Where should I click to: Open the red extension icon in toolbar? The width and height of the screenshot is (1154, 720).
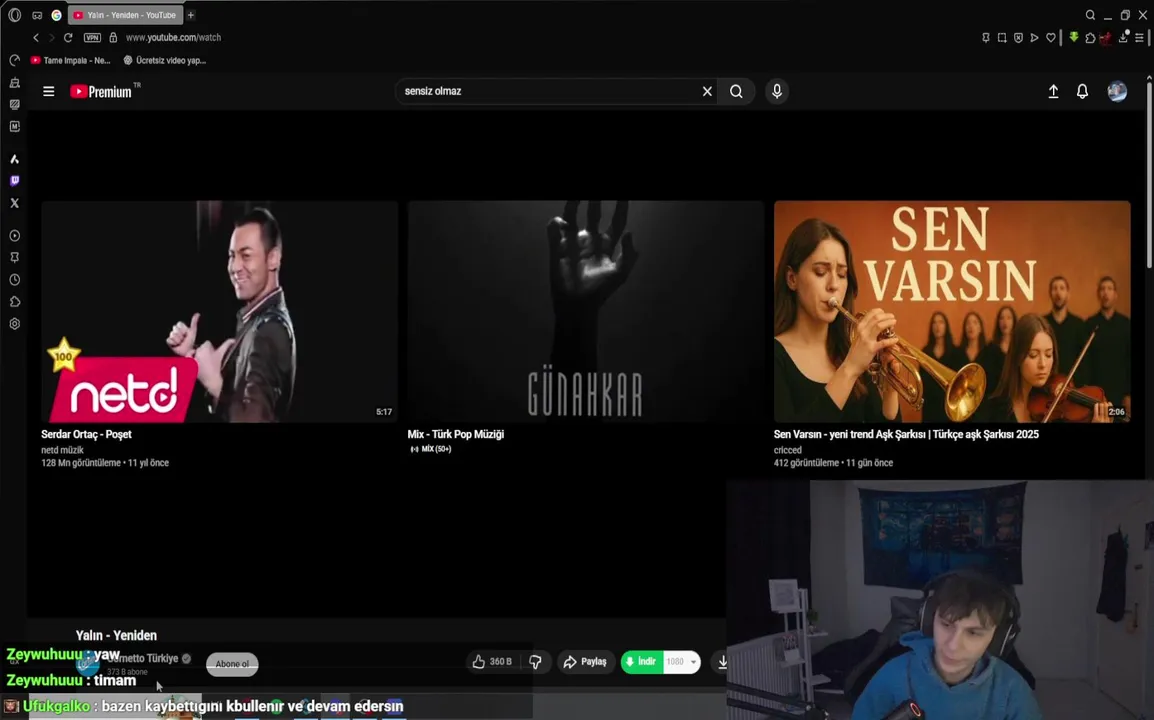click(1105, 38)
